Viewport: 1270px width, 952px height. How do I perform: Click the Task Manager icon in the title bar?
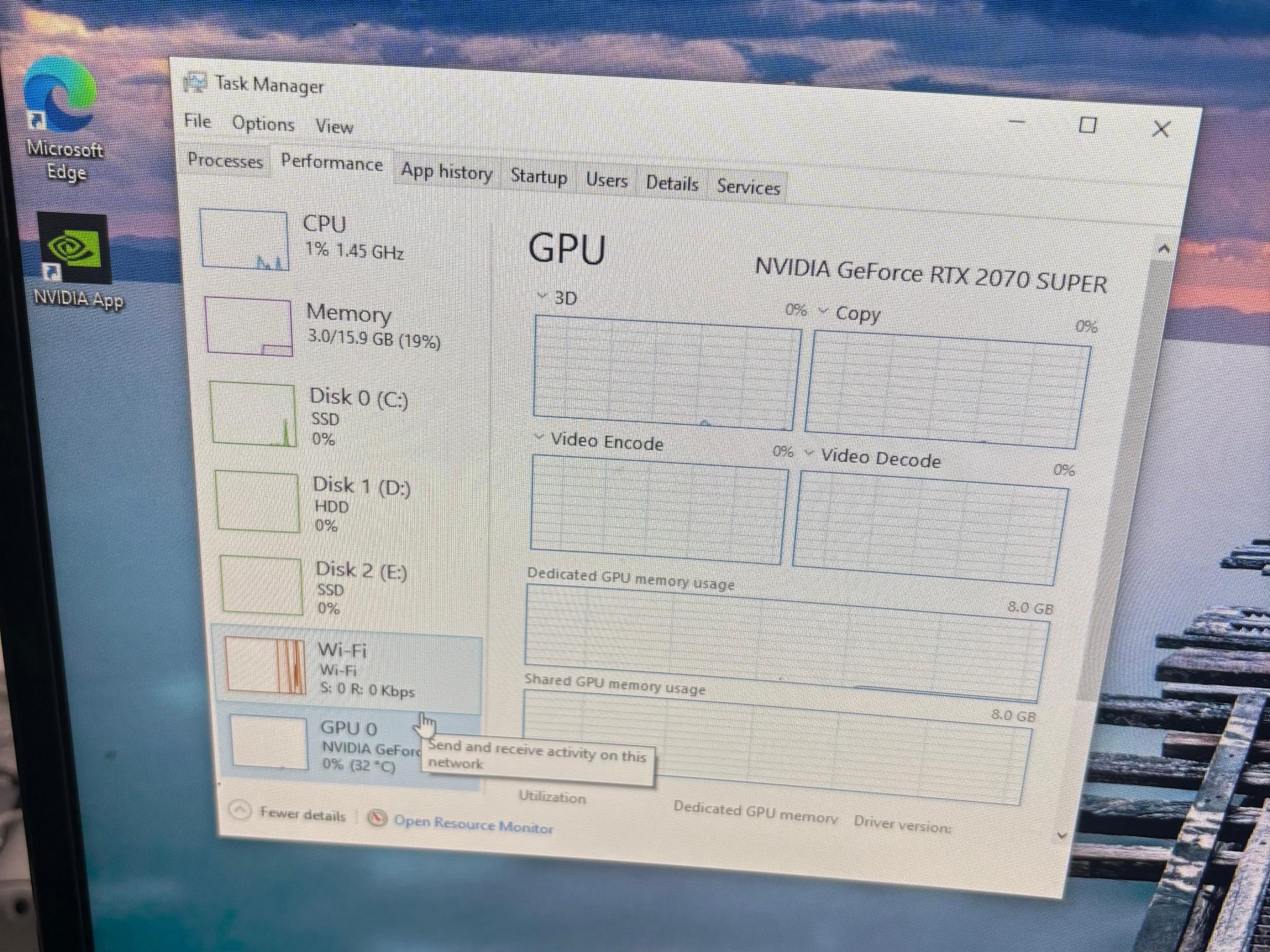197,82
